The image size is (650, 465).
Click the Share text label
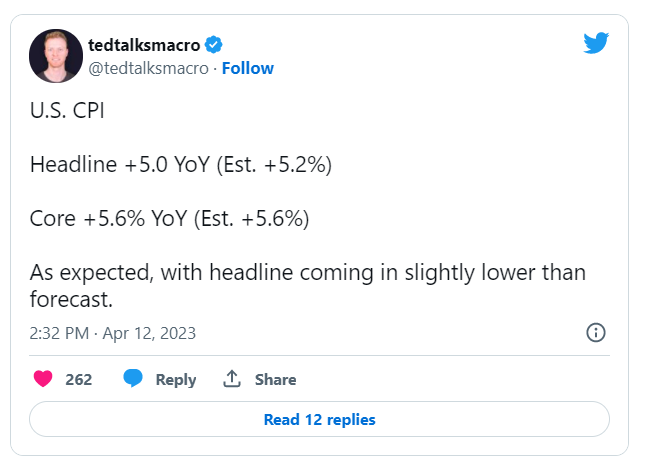275,380
